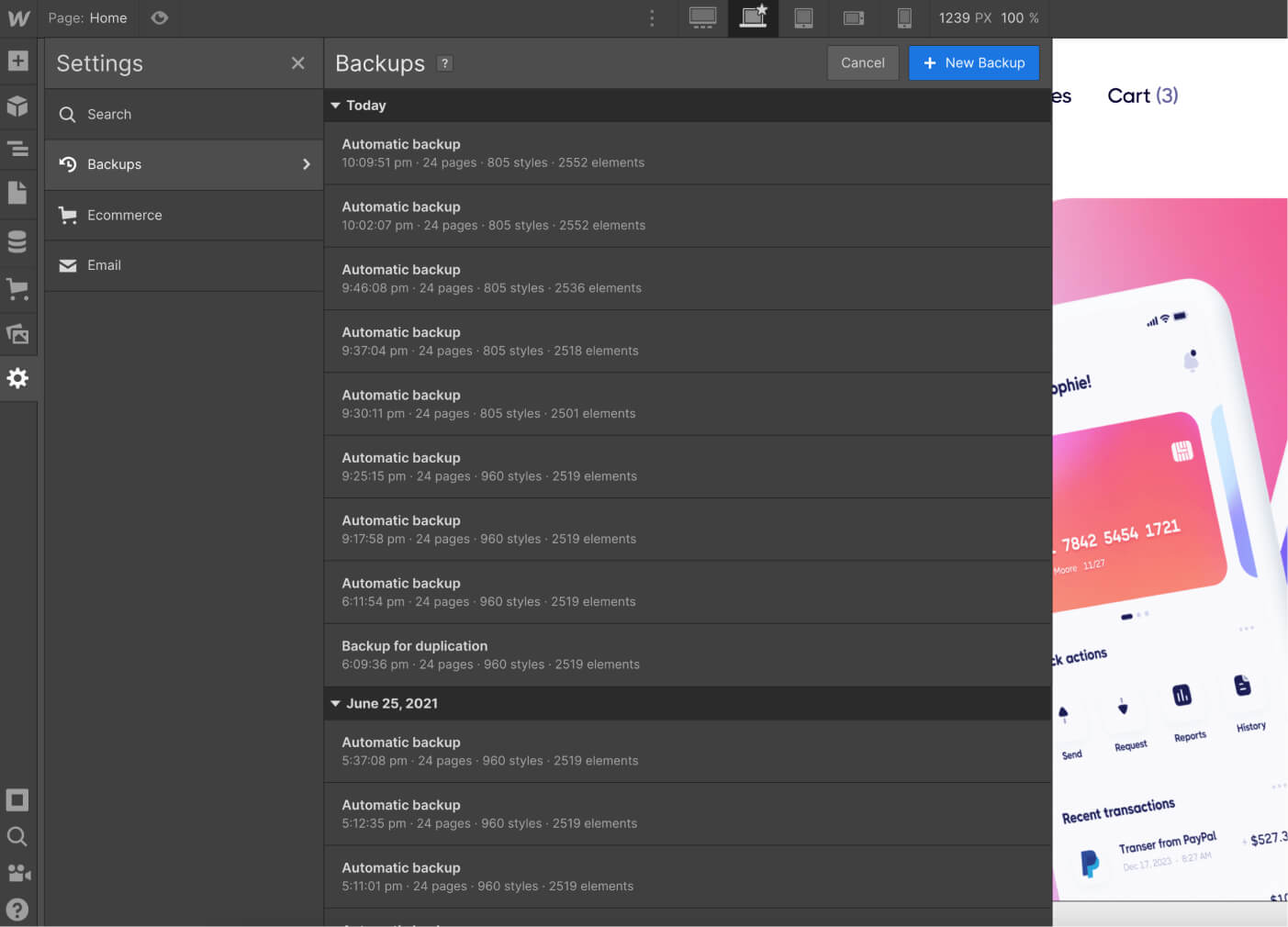Open the Components panel

(x=18, y=106)
